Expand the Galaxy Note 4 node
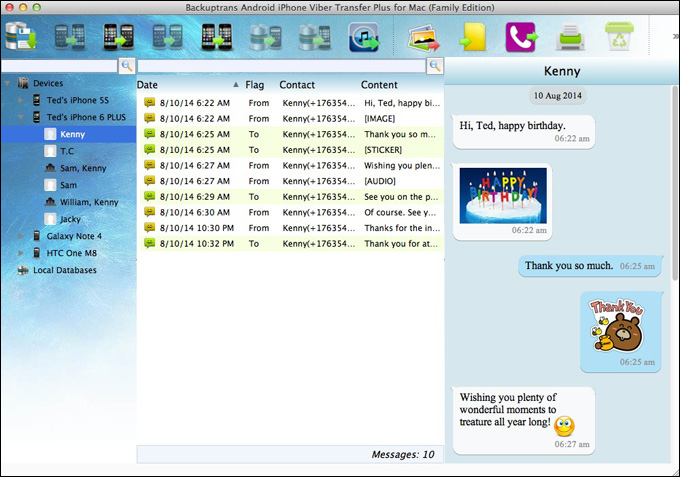The image size is (680, 477). 20,236
